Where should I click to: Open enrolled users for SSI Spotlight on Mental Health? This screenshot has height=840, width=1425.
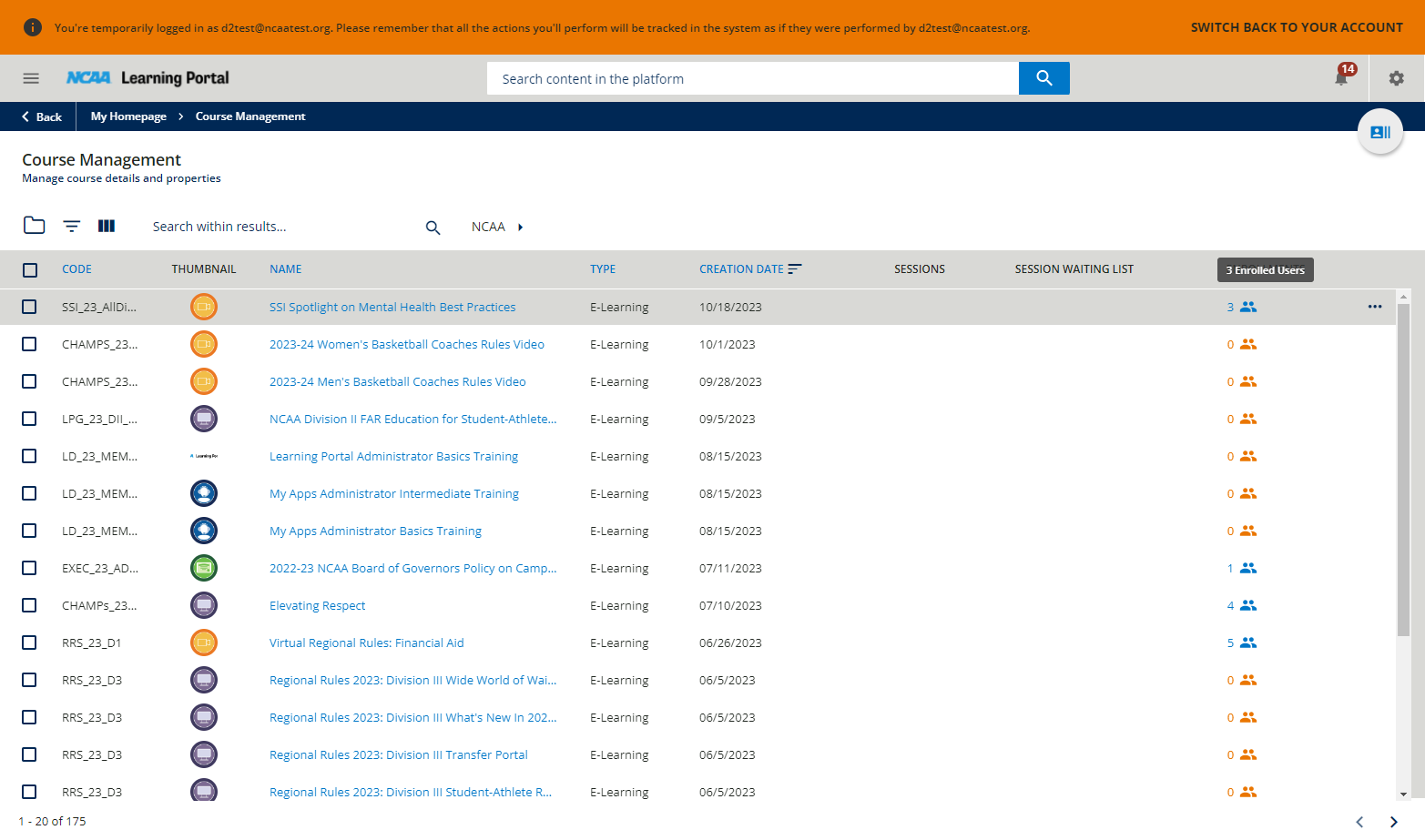coord(1242,307)
